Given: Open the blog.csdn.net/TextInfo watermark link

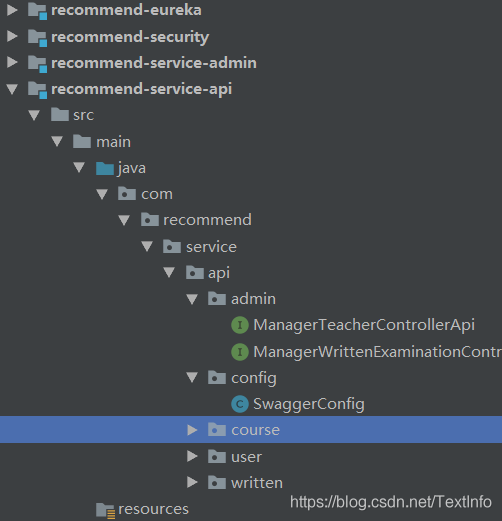Looking at the screenshot, I should [x=391, y=502].
